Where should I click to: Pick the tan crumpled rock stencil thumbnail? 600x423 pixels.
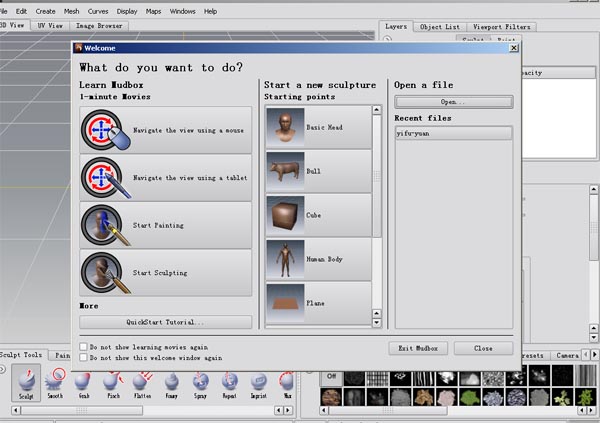click(x=424, y=398)
